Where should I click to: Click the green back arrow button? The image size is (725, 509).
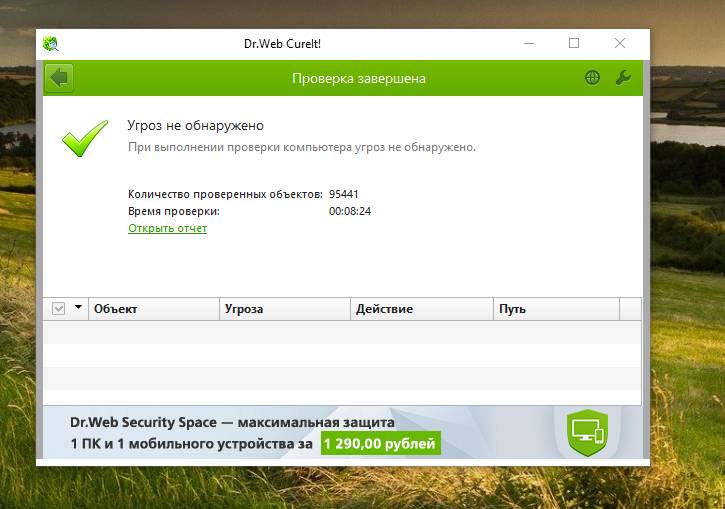(59, 78)
